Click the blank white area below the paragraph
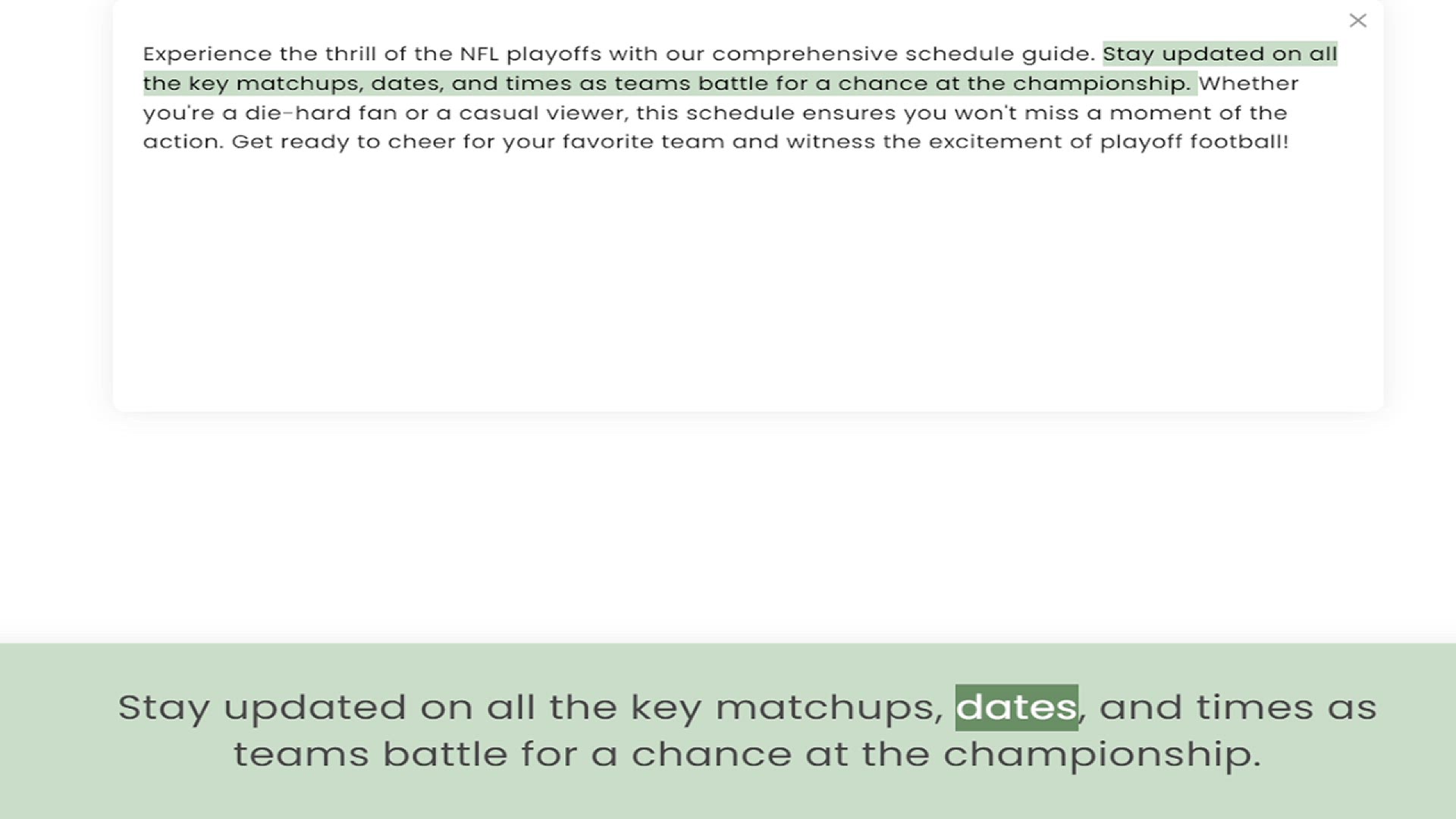Image resolution: width=1456 pixels, height=819 pixels. [x=747, y=288]
